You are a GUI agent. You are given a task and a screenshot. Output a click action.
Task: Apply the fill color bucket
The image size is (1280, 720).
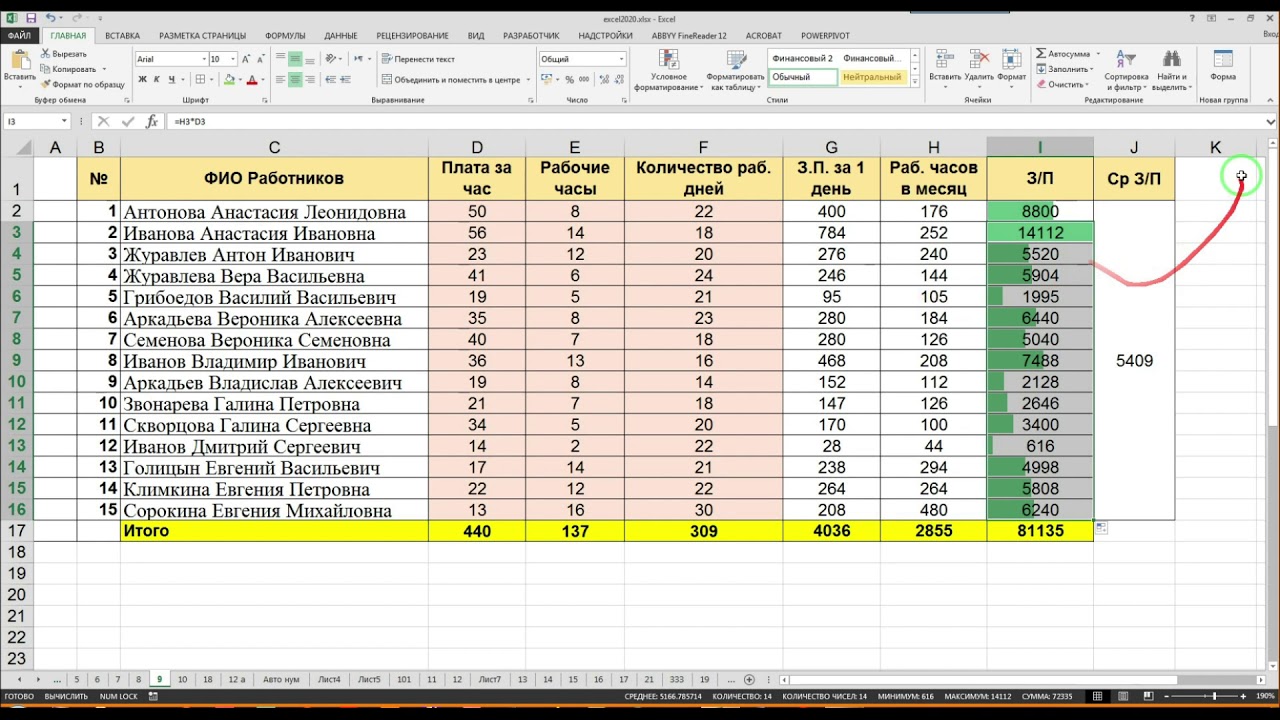pyautogui.click(x=230, y=79)
